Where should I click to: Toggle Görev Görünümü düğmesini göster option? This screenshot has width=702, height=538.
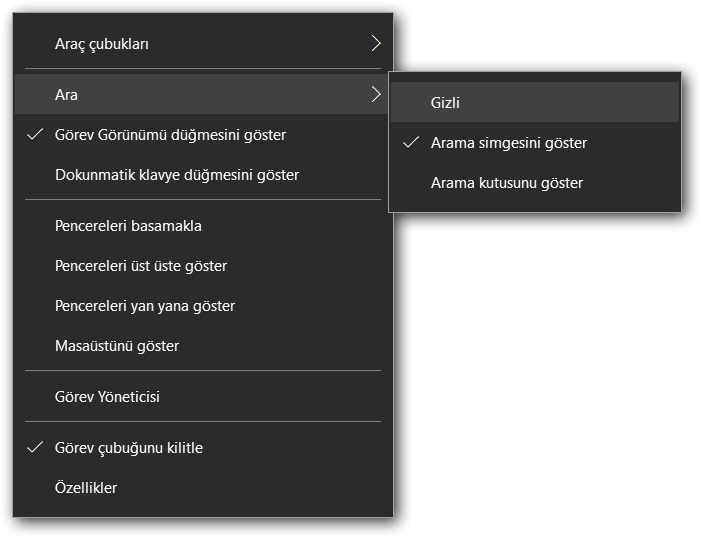pyautogui.click(x=170, y=135)
